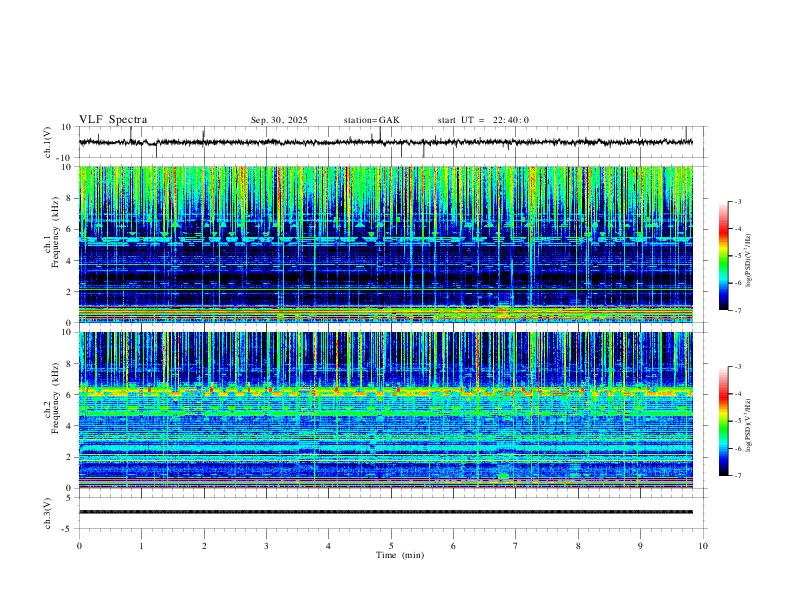This screenshot has width=792, height=612.
Task: Click the time axis tick label "0"
Action: 79,546
